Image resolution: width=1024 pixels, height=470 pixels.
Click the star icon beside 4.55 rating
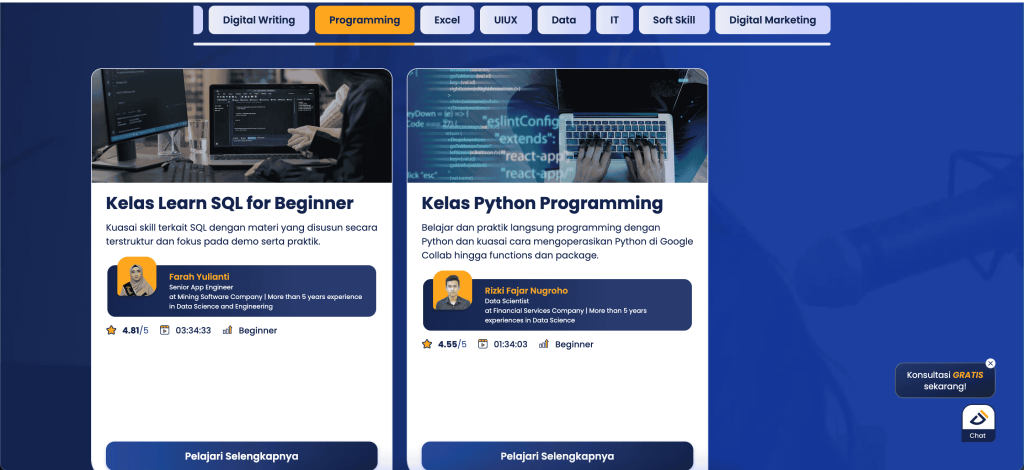(427, 344)
